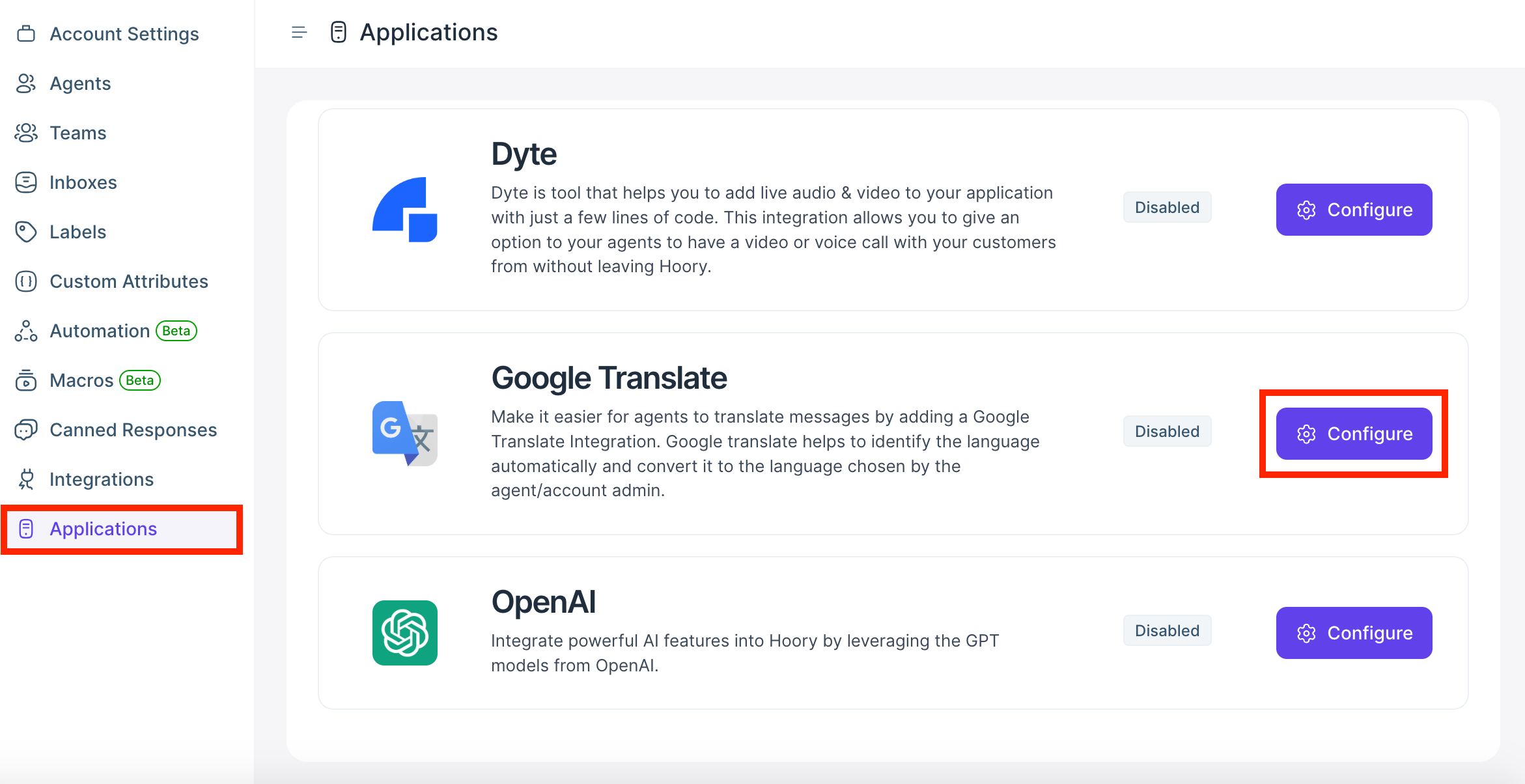Click the Teams group icon
The height and width of the screenshot is (784, 1525).
tap(26, 133)
